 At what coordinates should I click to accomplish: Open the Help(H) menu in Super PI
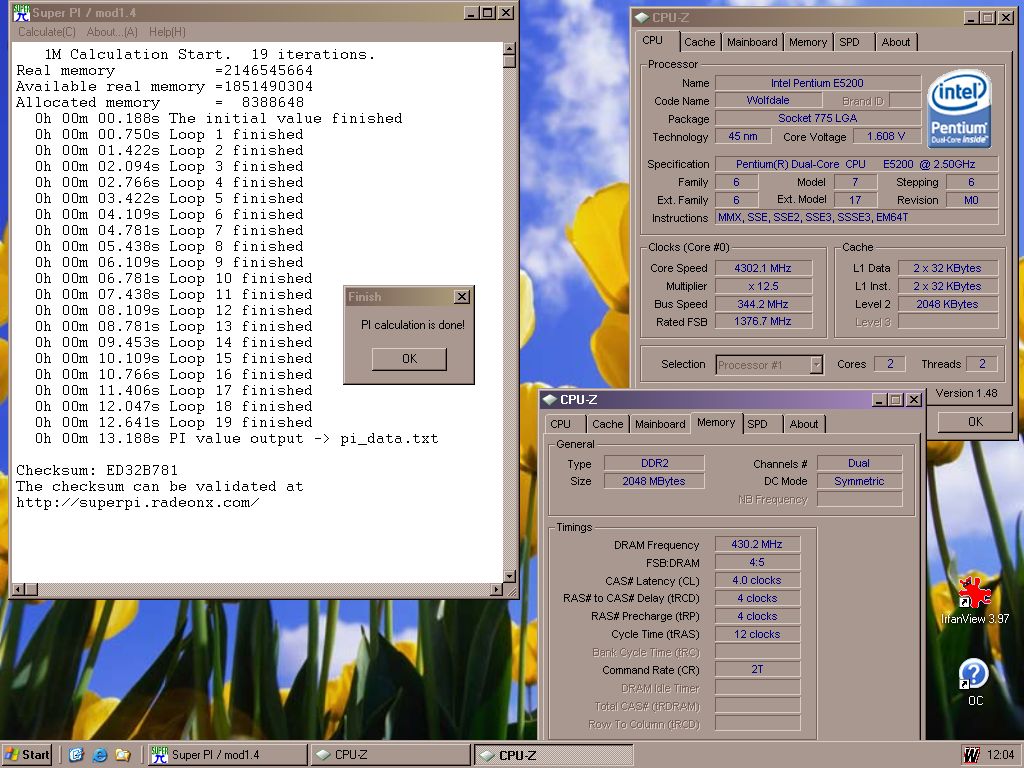pos(167,31)
